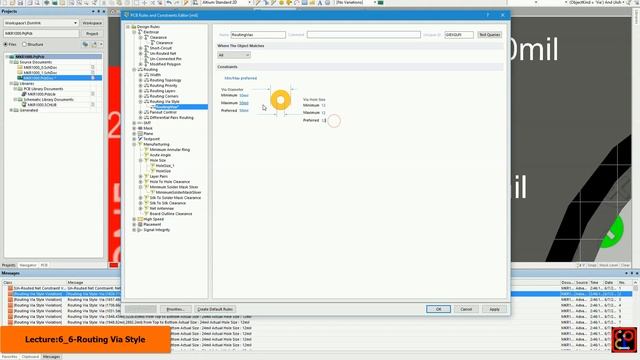Click the Fanout Control rule icon
The image size is (640, 360).
click(x=147, y=112)
